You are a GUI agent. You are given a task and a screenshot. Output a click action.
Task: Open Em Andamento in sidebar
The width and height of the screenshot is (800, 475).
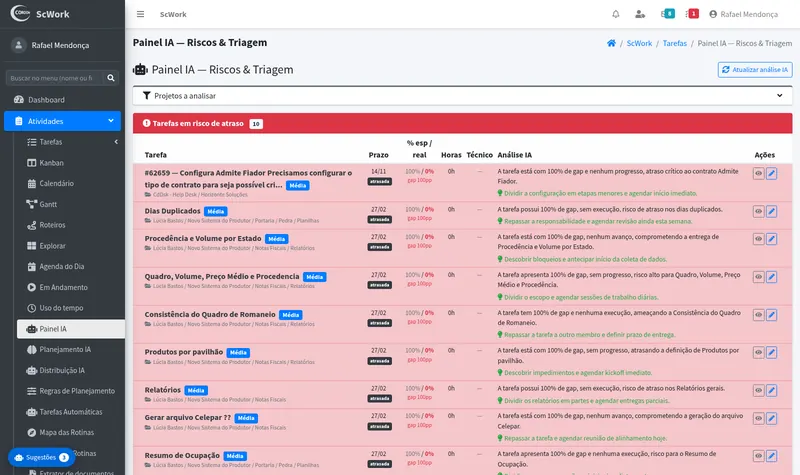coord(71,287)
